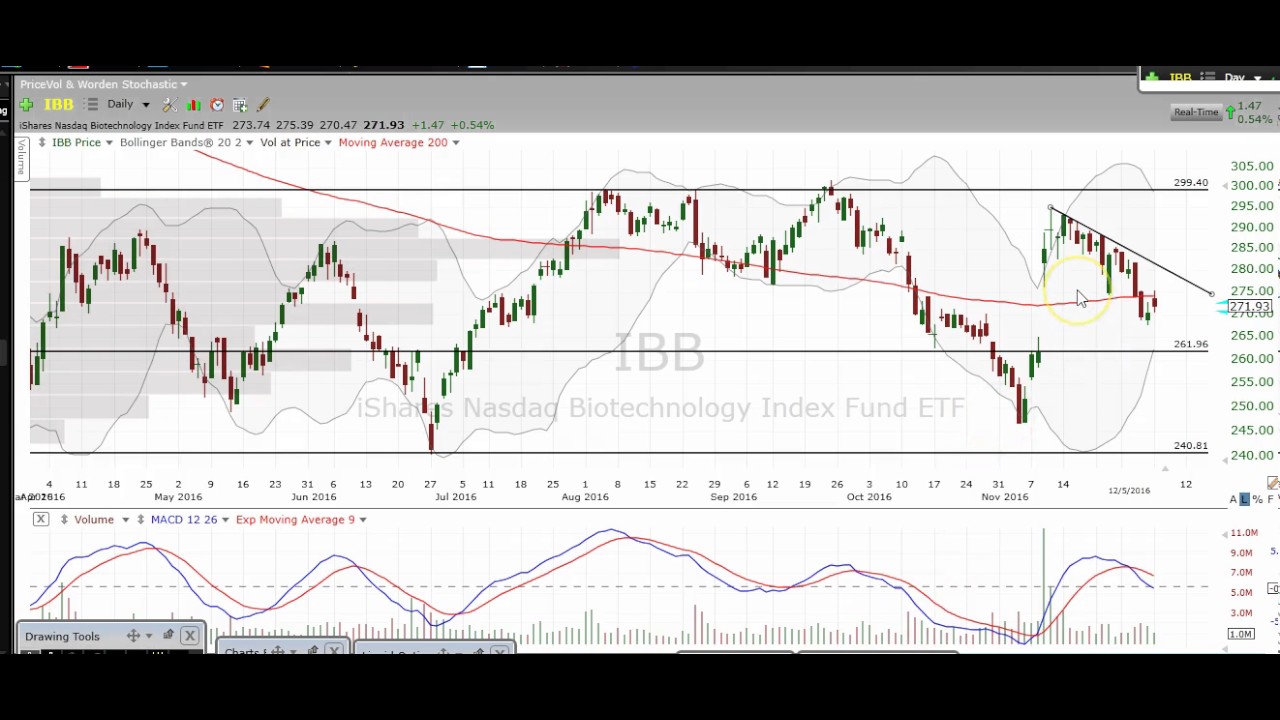The image size is (1280, 720).
Task: Close the Drawing Tools panel
Action: pyautogui.click(x=189, y=636)
